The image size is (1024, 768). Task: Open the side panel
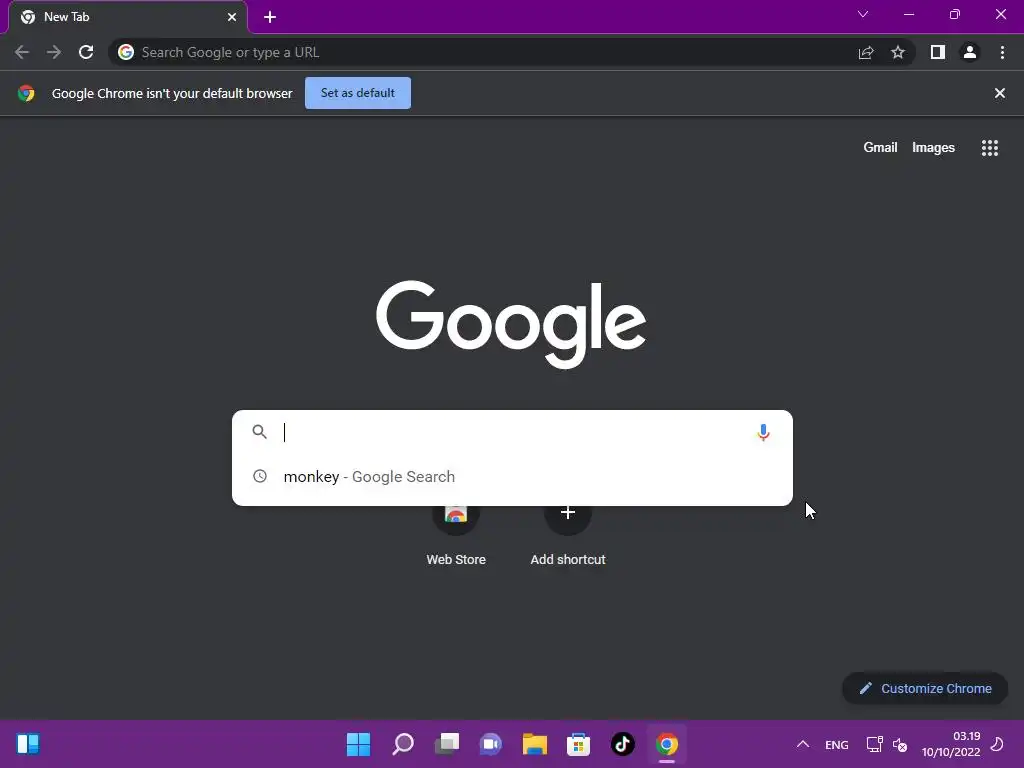[x=938, y=52]
